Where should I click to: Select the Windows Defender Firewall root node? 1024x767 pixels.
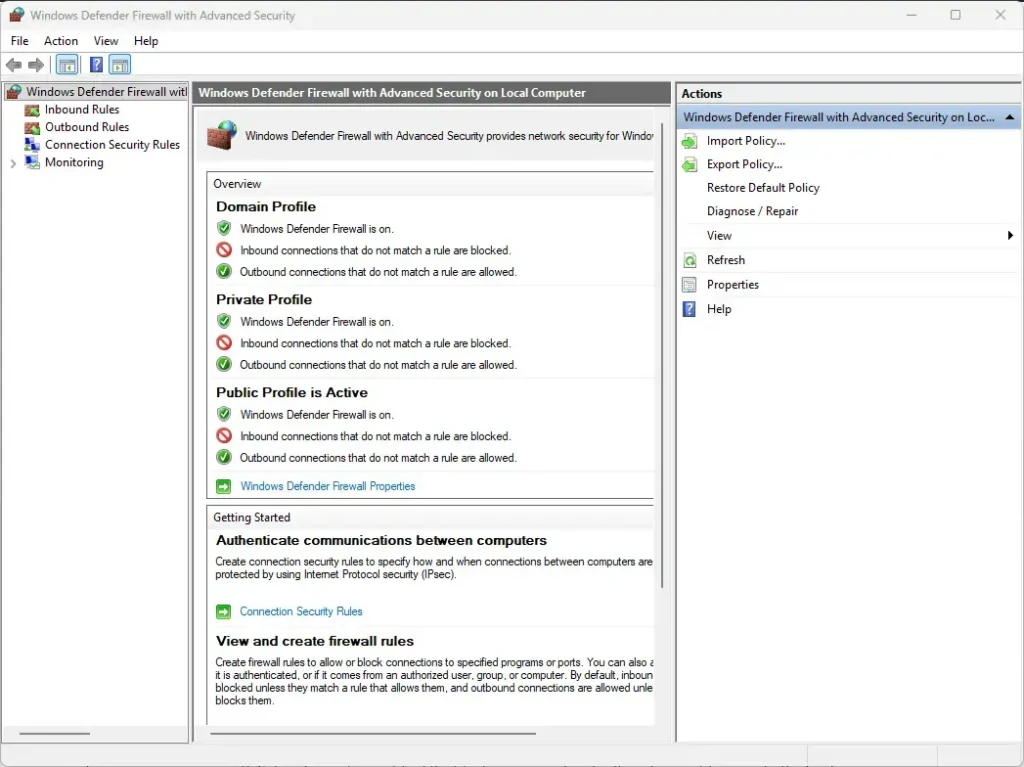tap(106, 92)
